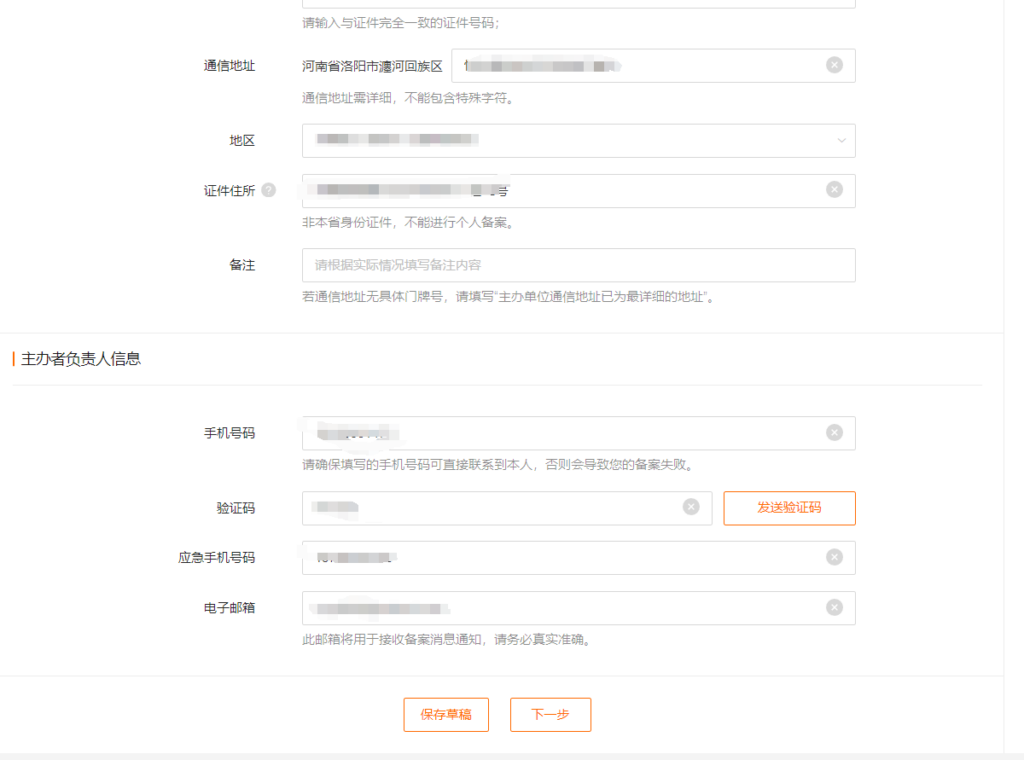Click the 主办者负责人信息 section heading
Image resolution: width=1024 pixels, height=760 pixels.
point(81,358)
